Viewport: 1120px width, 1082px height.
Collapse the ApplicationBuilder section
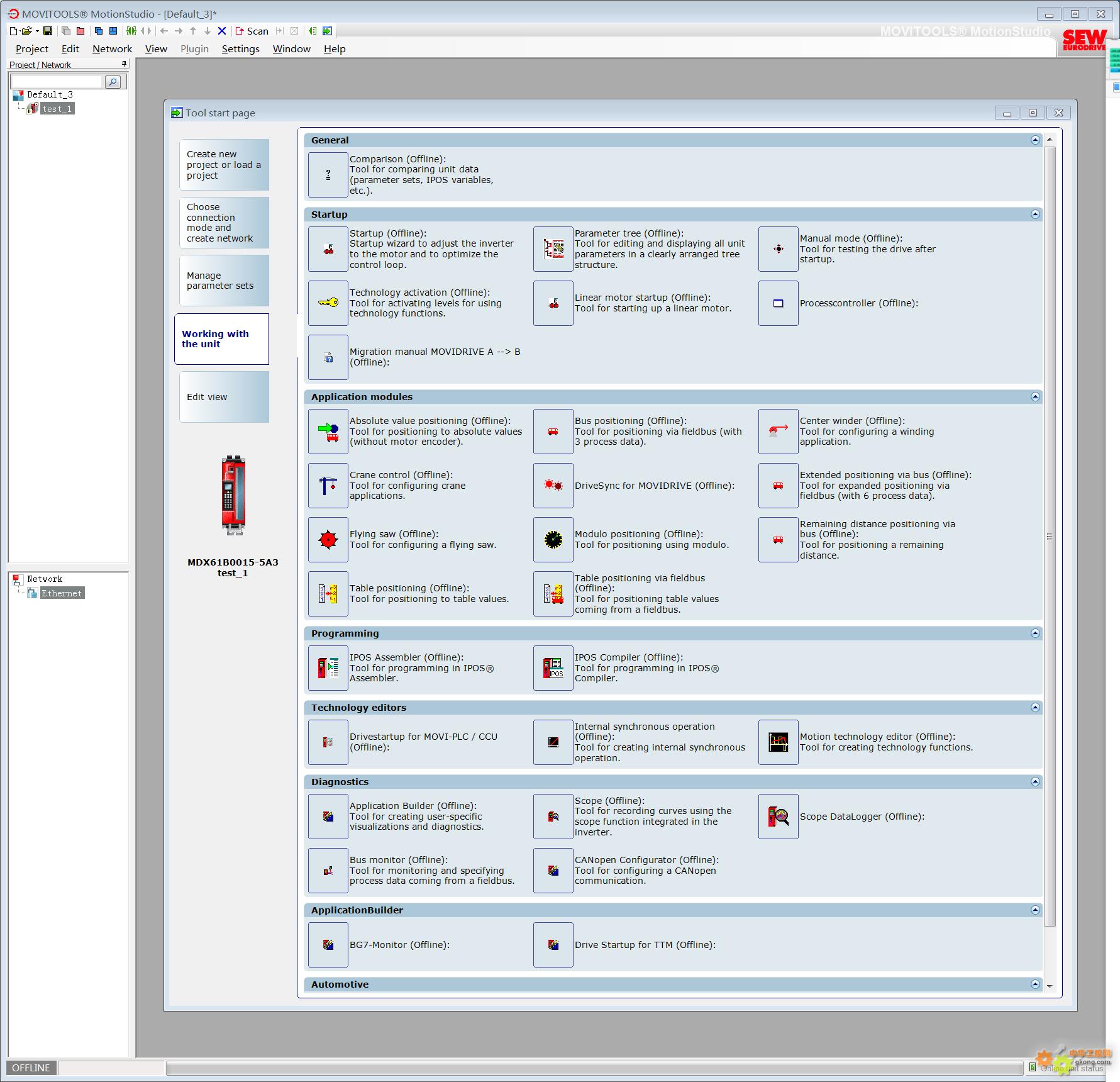(x=1035, y=910)
